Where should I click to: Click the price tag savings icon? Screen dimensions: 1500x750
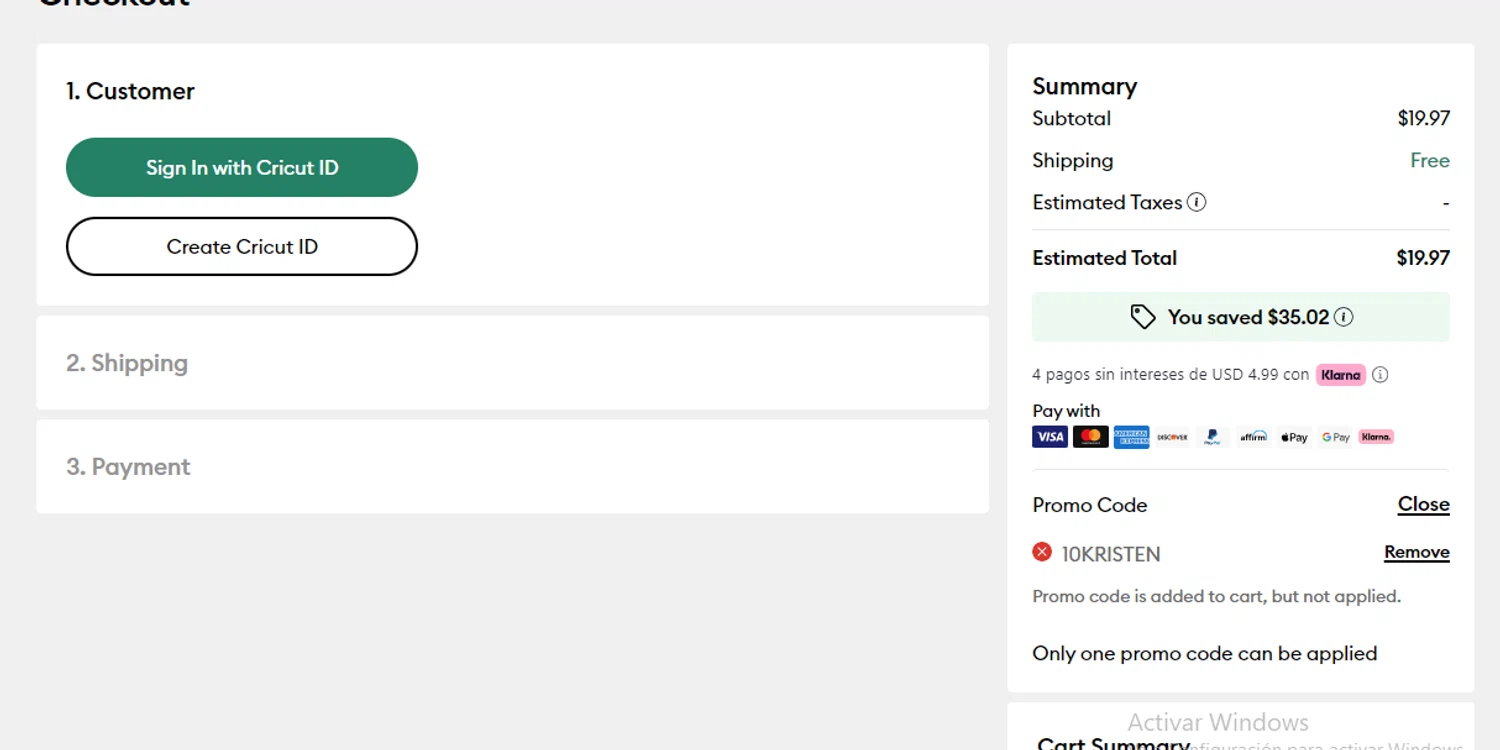1143,317
